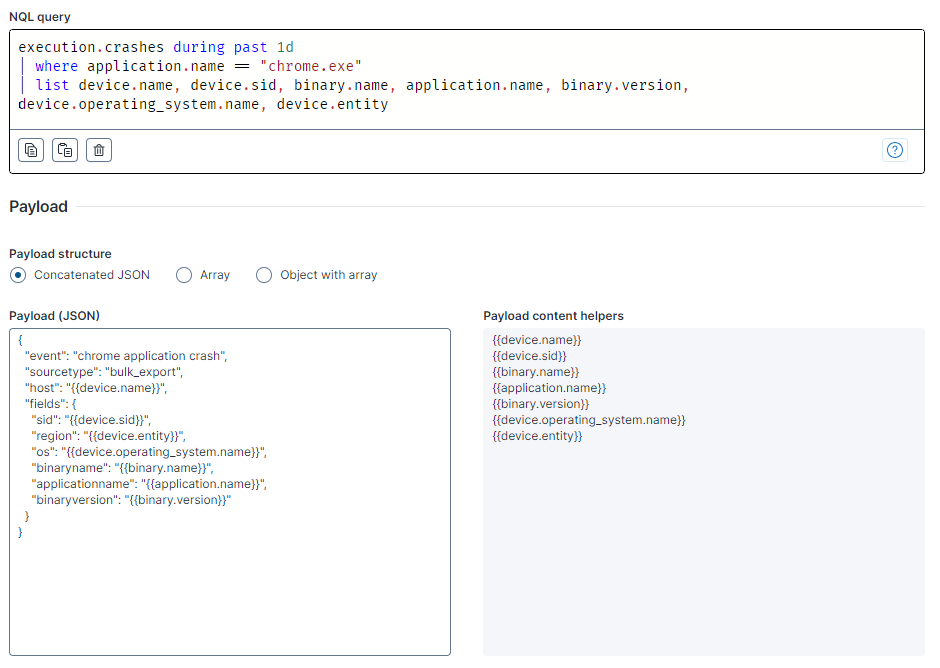Click the 'where' keyword in query
Viewport: 940px width, 668px height.
point(56,66)
